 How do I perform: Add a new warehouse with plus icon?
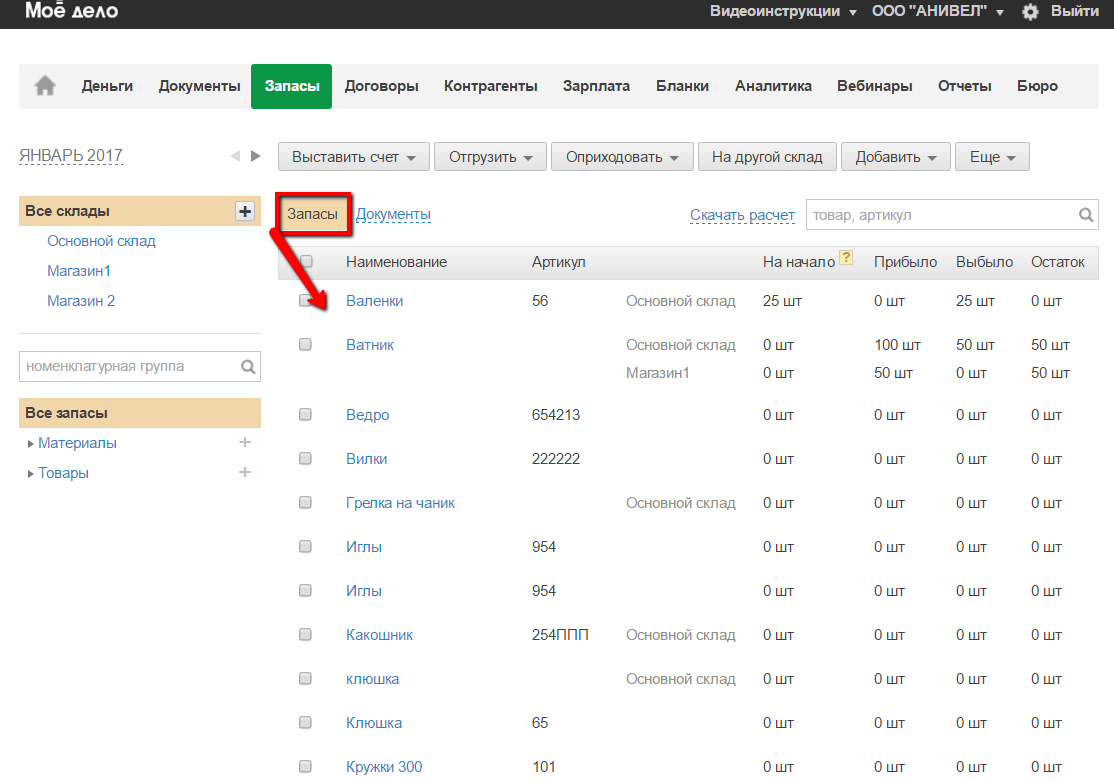(245, 211)
